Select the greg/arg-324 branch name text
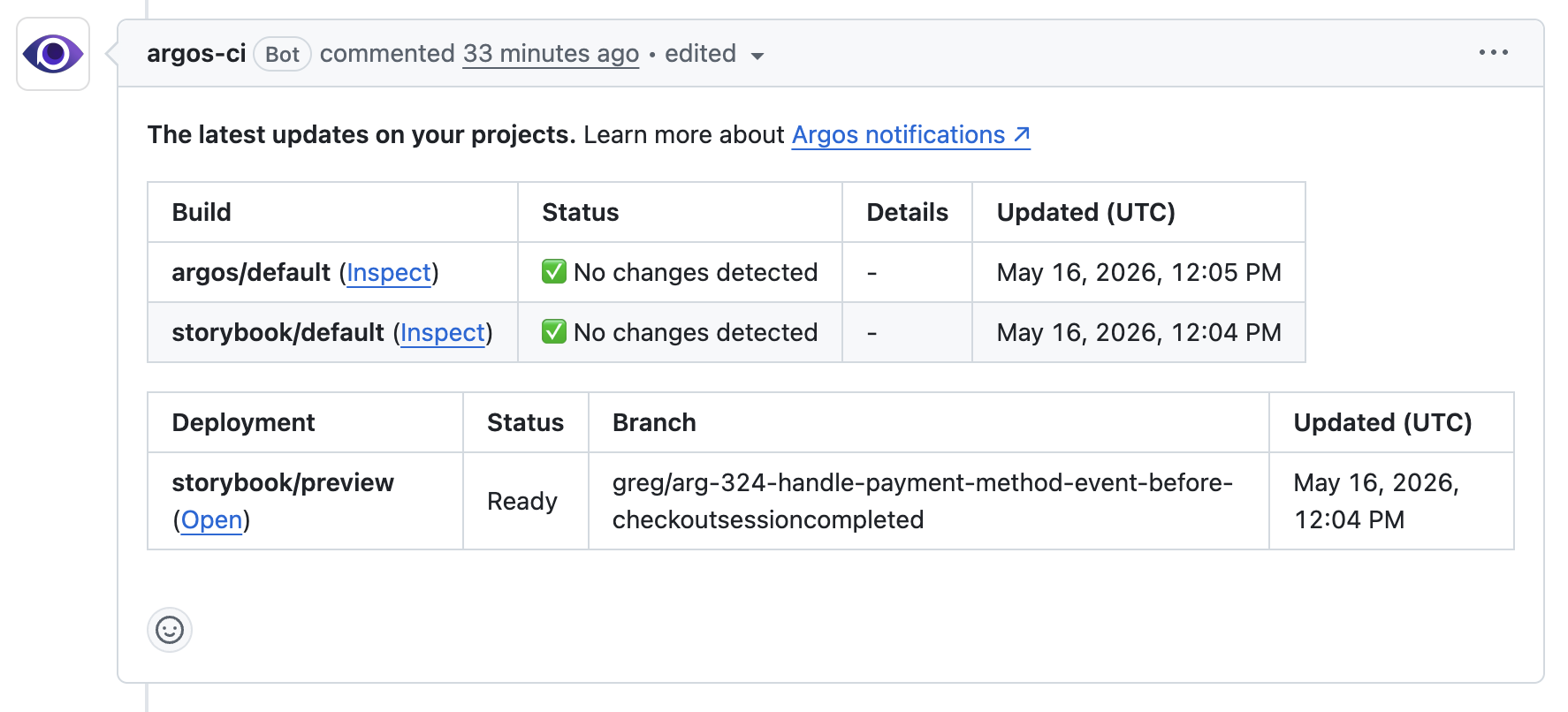The width and height of the screenshot is (1568, 712). pyautogui.click(x=922, y=501)
